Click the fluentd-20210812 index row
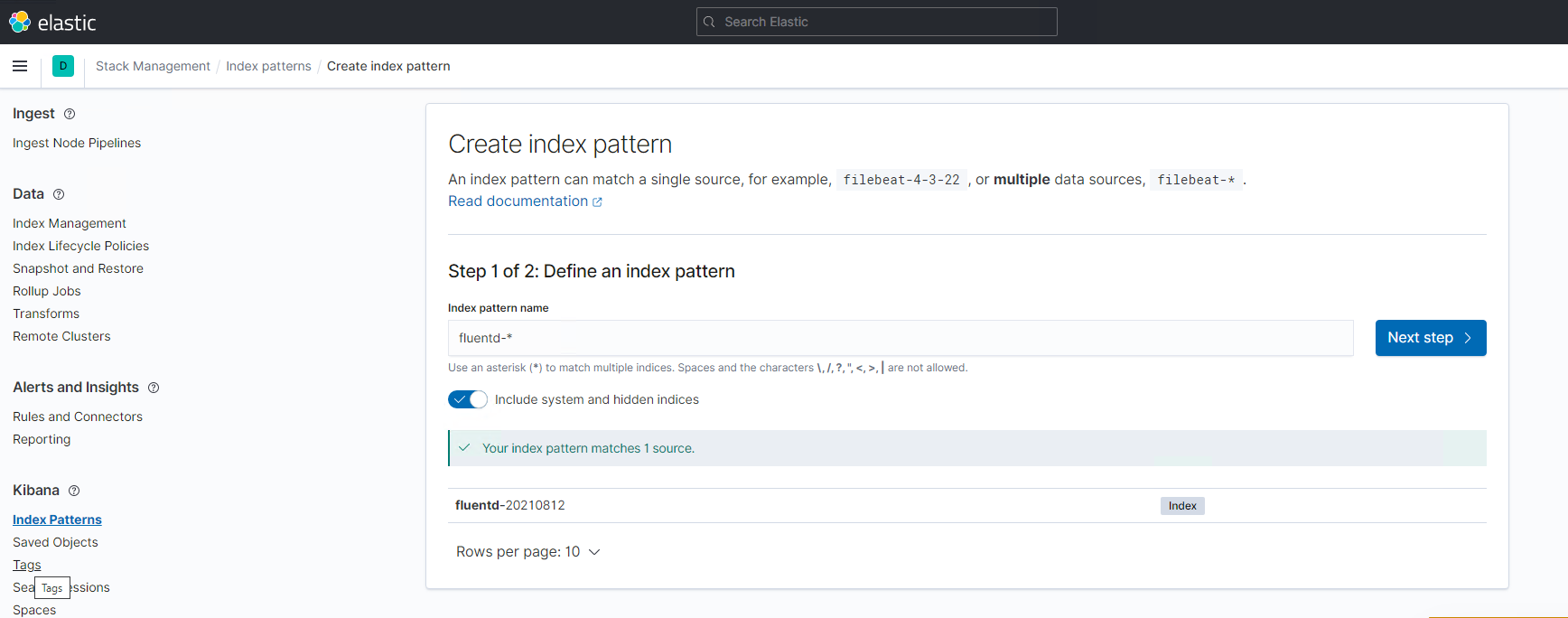 click(x=967, y=506)
